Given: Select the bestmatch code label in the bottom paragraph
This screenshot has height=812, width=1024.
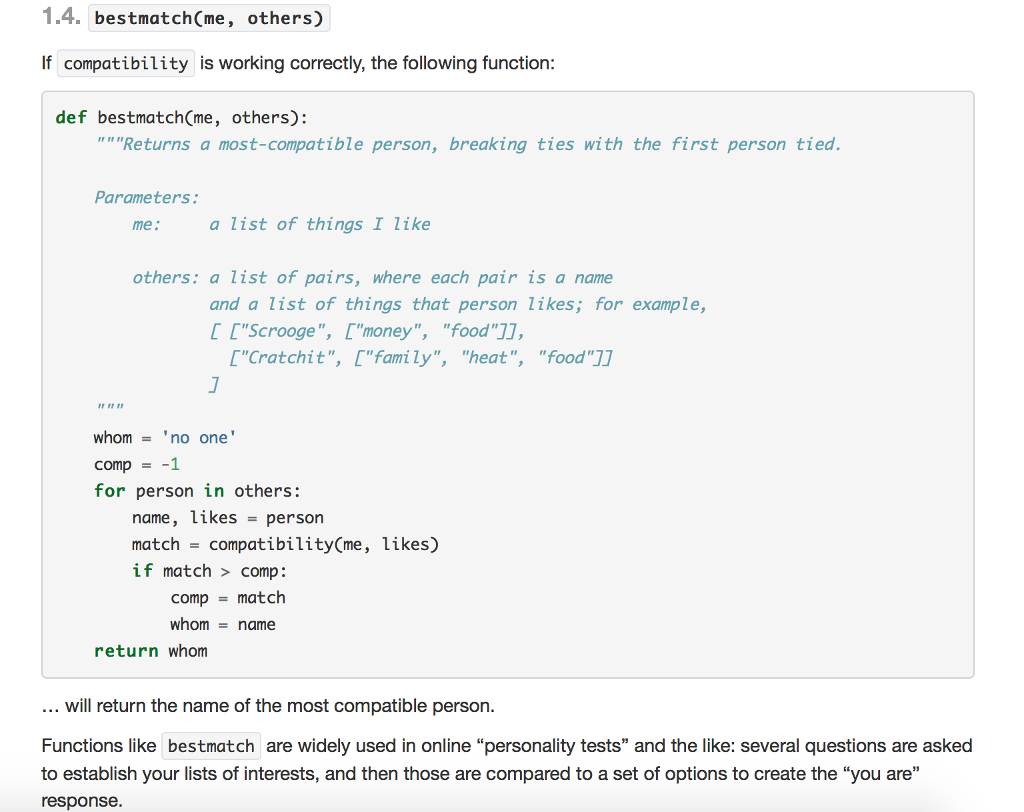Looking at the screenshot, I should [210, 745].
